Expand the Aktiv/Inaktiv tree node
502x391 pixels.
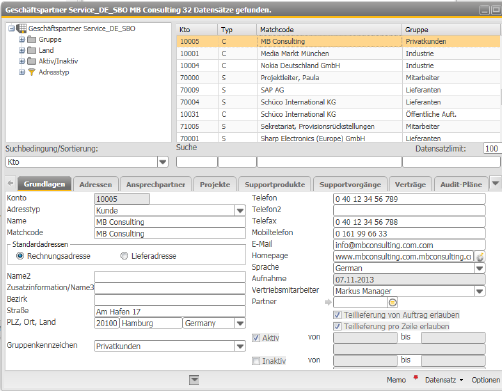(22, 61)
